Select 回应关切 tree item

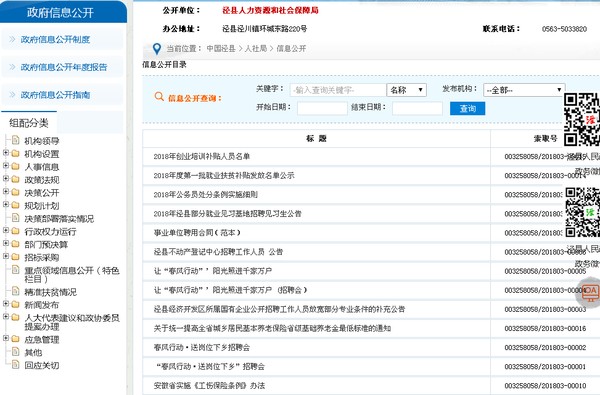(x=42, y=365)
